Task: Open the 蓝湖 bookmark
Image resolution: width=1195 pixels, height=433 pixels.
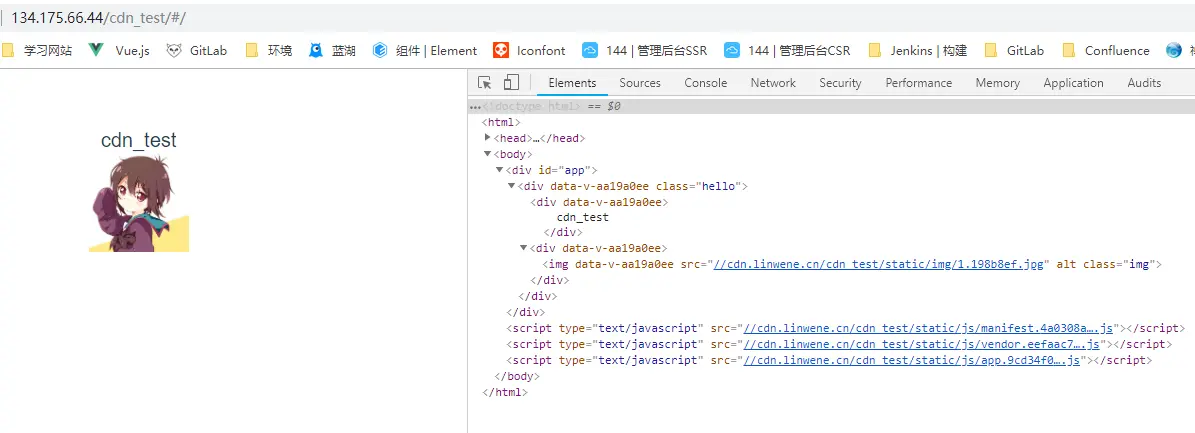Action: pos(332,50)
